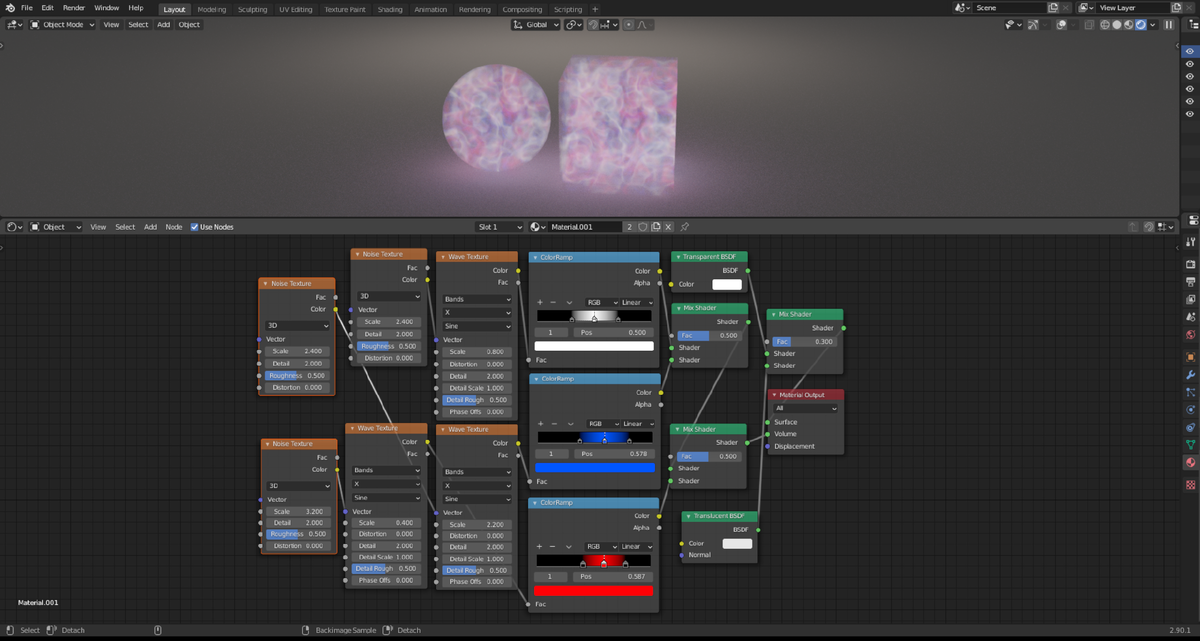Image resolution: width=1200 pixels, height=641 pixels.
Task: Click the Transparent BSDF white color swatch
Action: coord(728,284)
